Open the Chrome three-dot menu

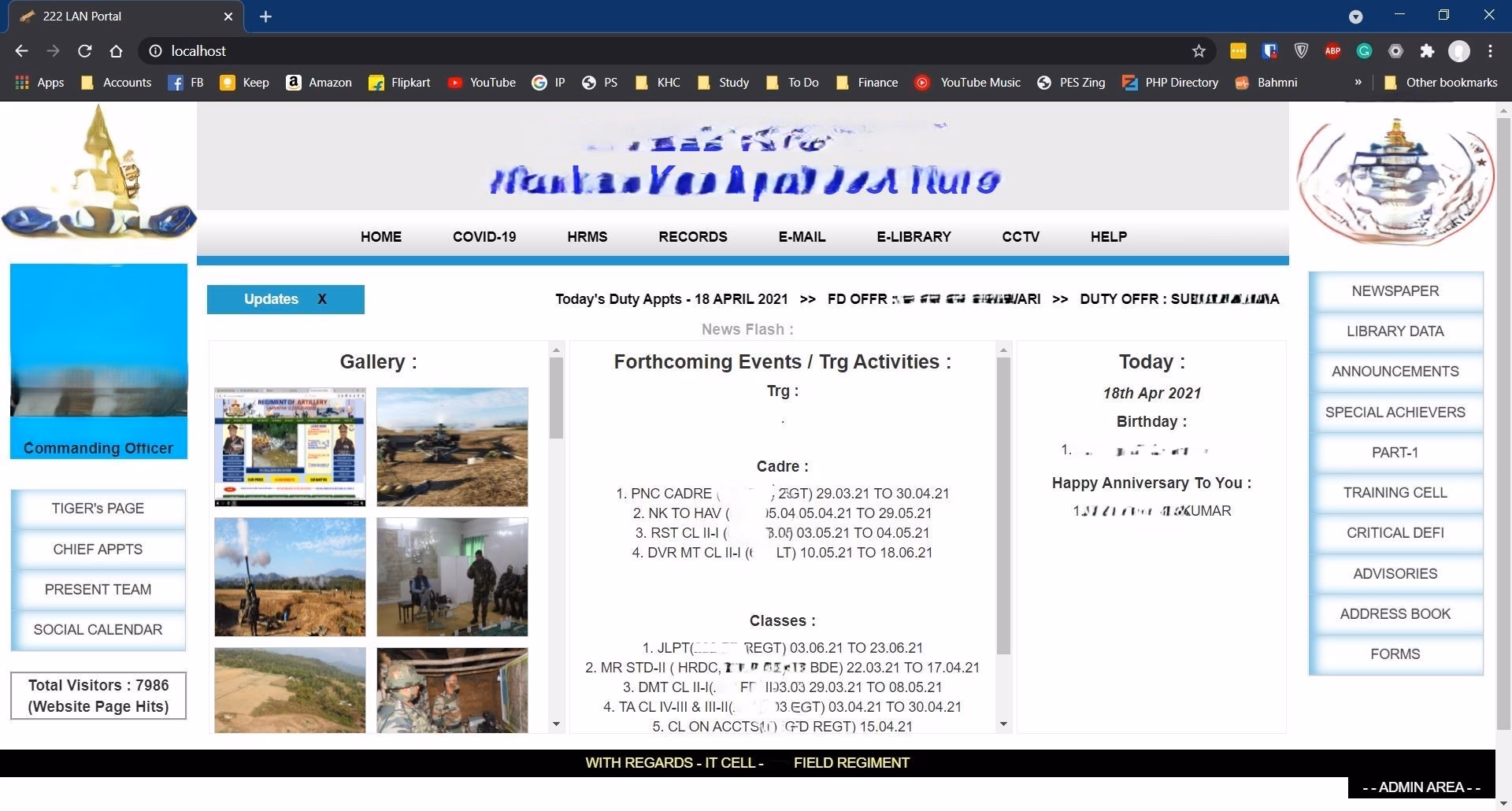tap(1490, 51)
